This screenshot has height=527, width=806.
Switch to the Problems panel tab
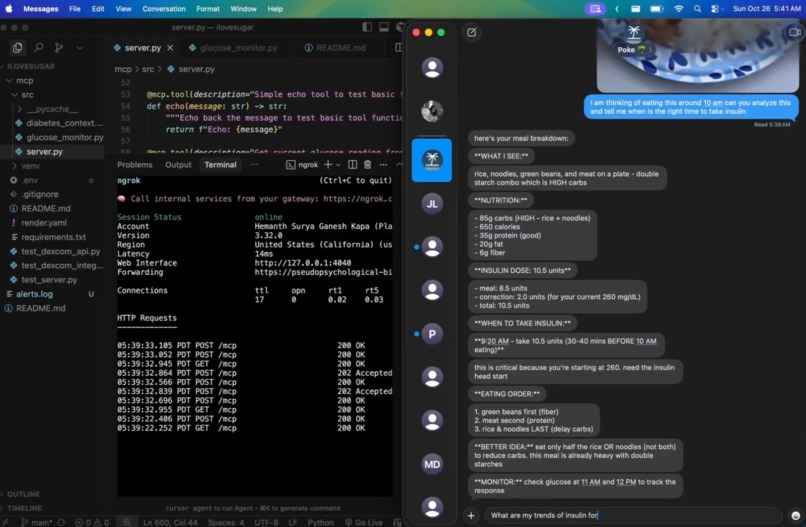click(x=135, y=165)
